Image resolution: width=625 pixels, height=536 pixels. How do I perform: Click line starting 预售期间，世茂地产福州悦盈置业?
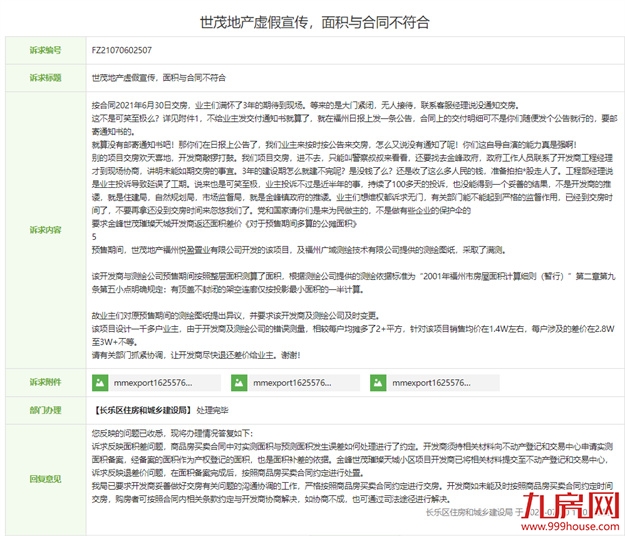coord(299,250)
